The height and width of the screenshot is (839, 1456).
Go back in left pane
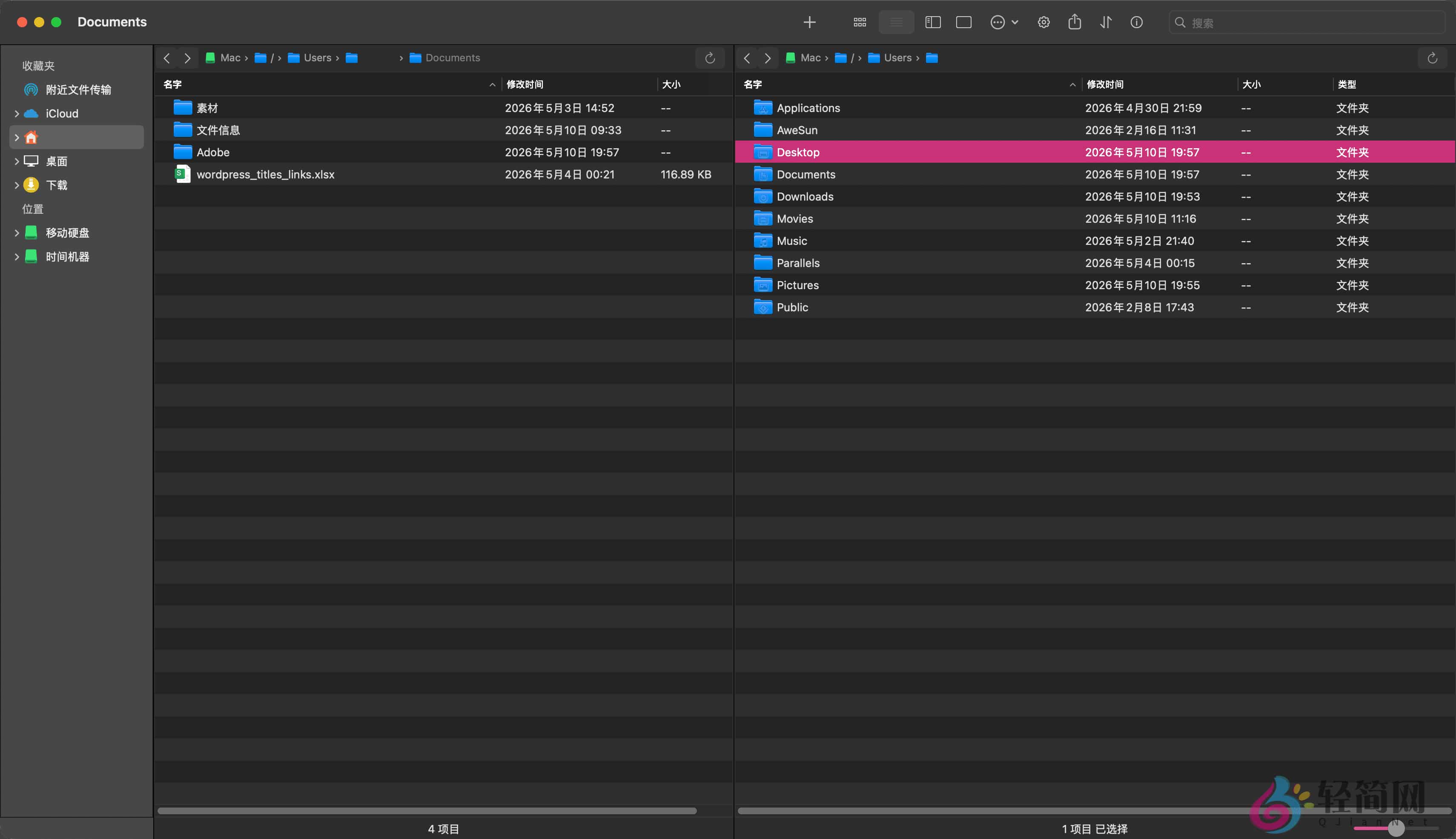click(x=166, y=57)
